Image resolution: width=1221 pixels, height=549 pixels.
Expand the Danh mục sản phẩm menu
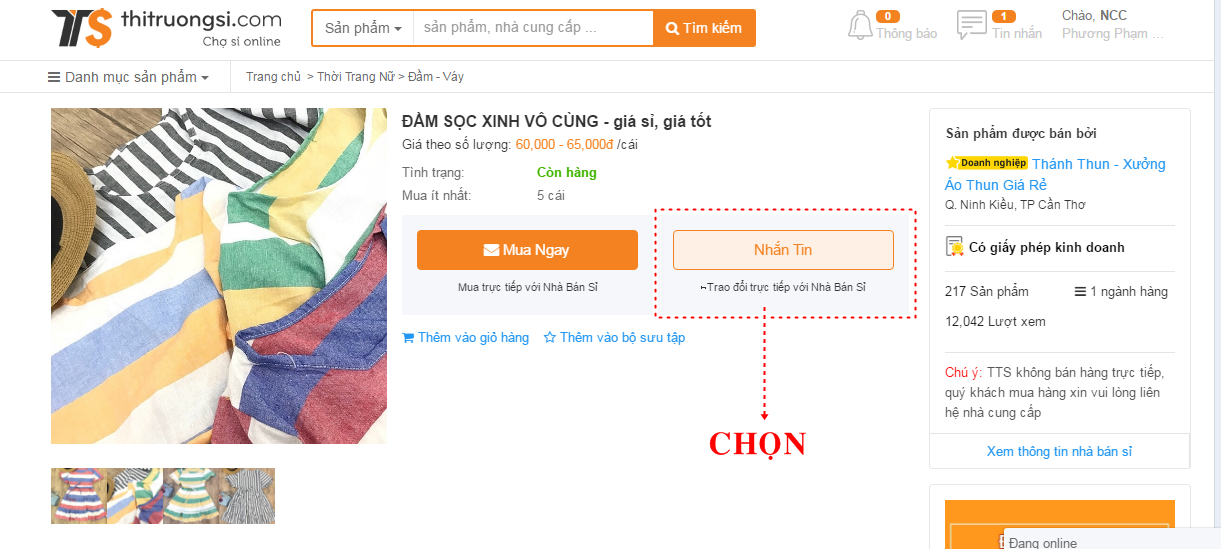tap(129, 77)
